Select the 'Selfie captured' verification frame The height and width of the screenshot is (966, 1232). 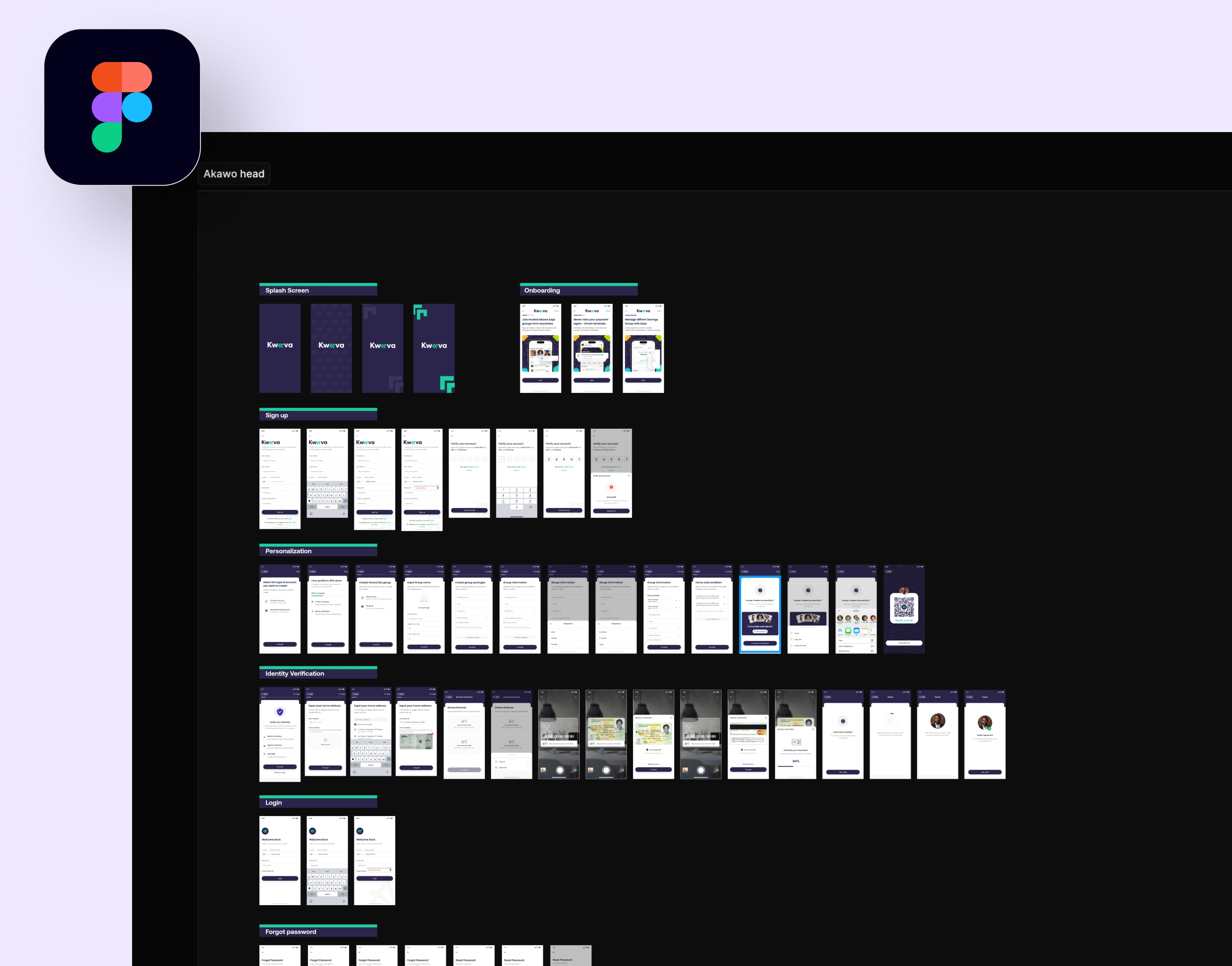(984, 734)
